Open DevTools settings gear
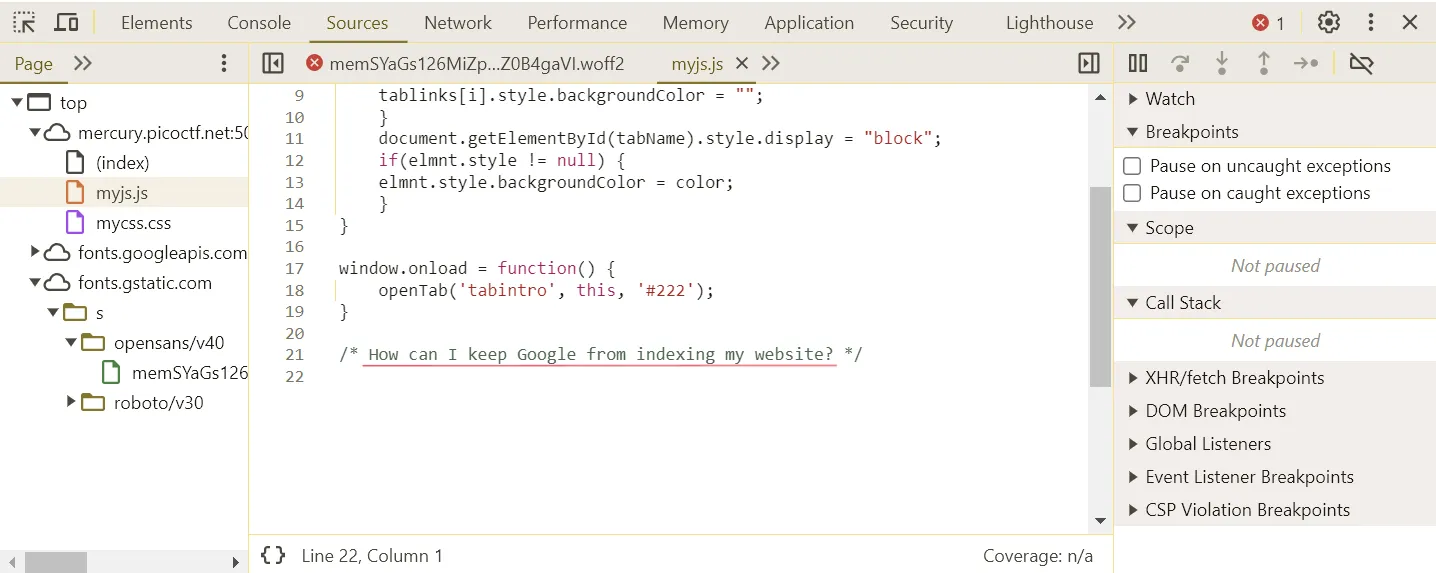Screen dimensions: 1436x573 point(1328,22)
